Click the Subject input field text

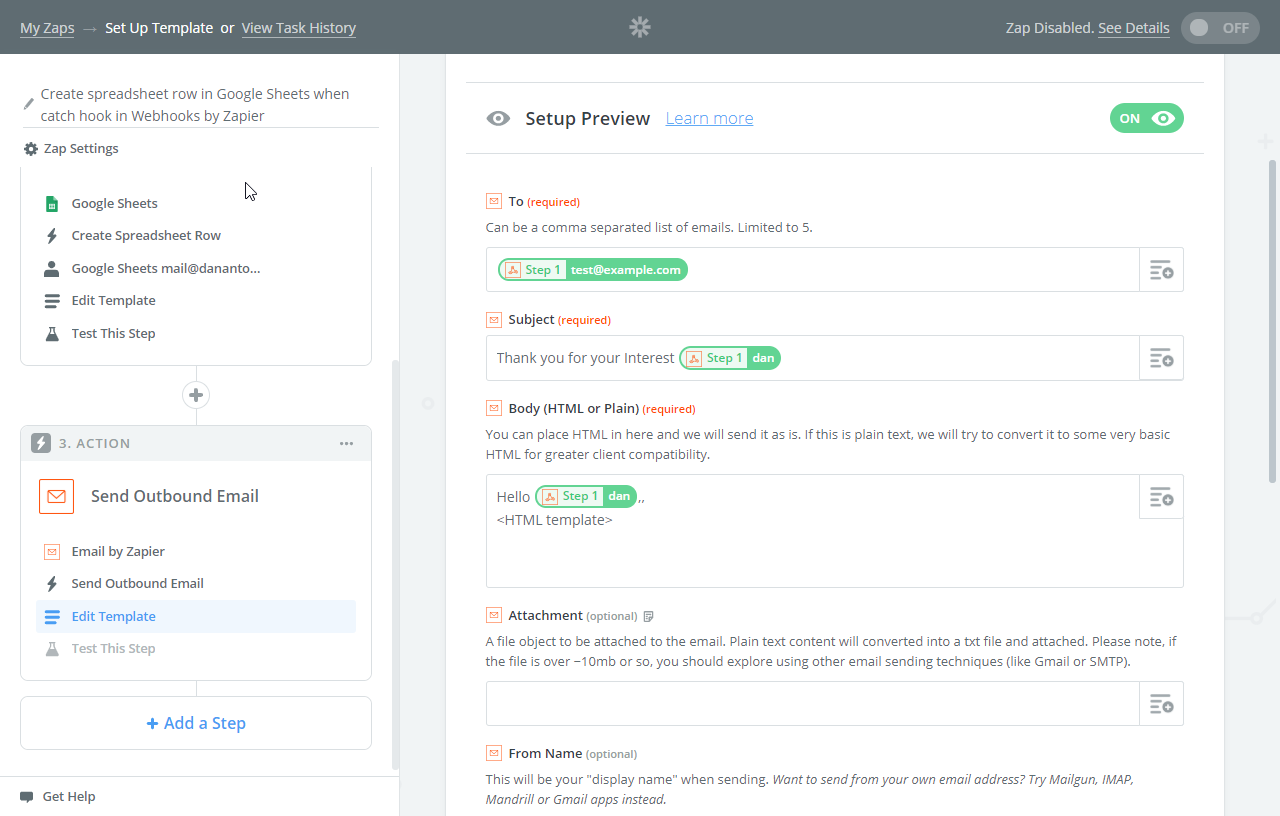[x=813, y=358]
